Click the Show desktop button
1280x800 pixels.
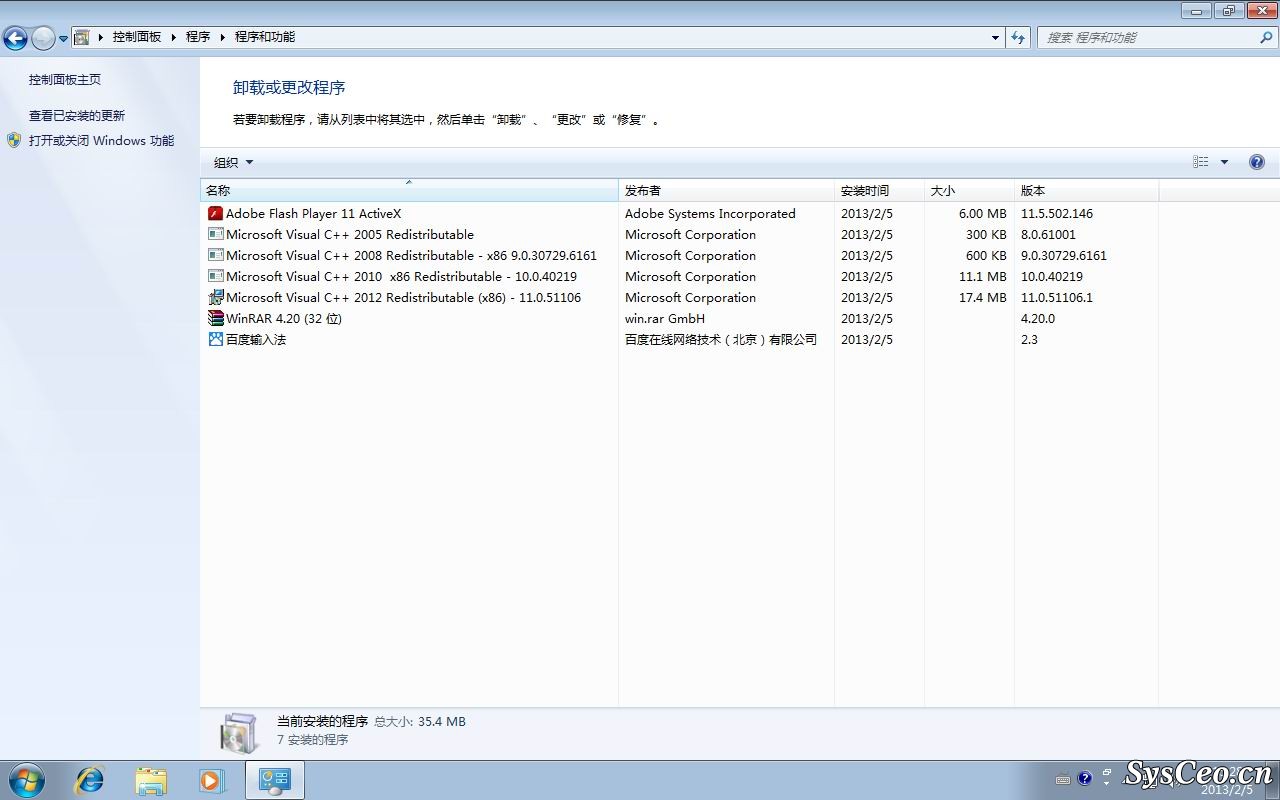tap(1273, 780)
